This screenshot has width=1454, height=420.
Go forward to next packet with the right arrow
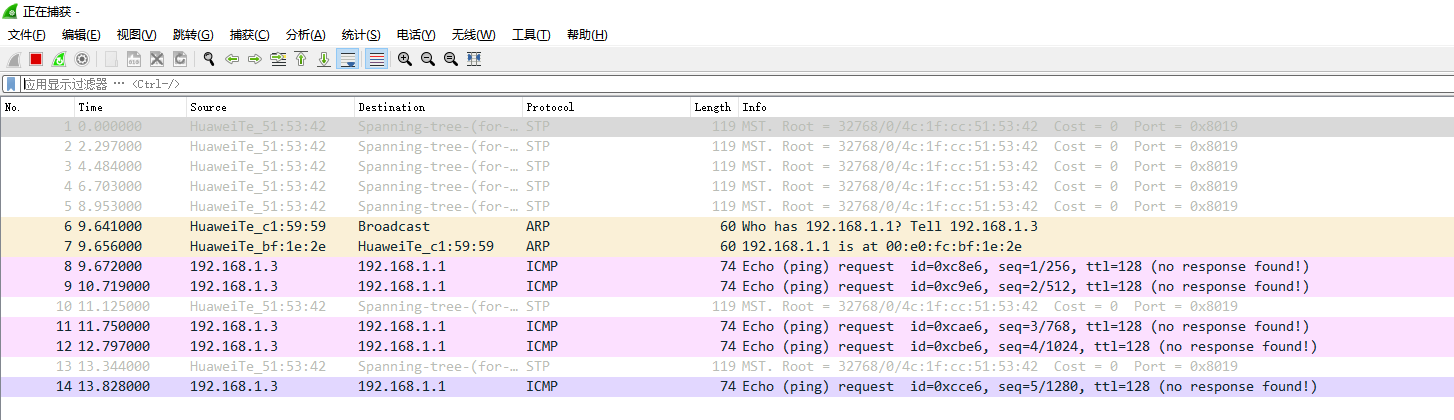coord(254,59)
